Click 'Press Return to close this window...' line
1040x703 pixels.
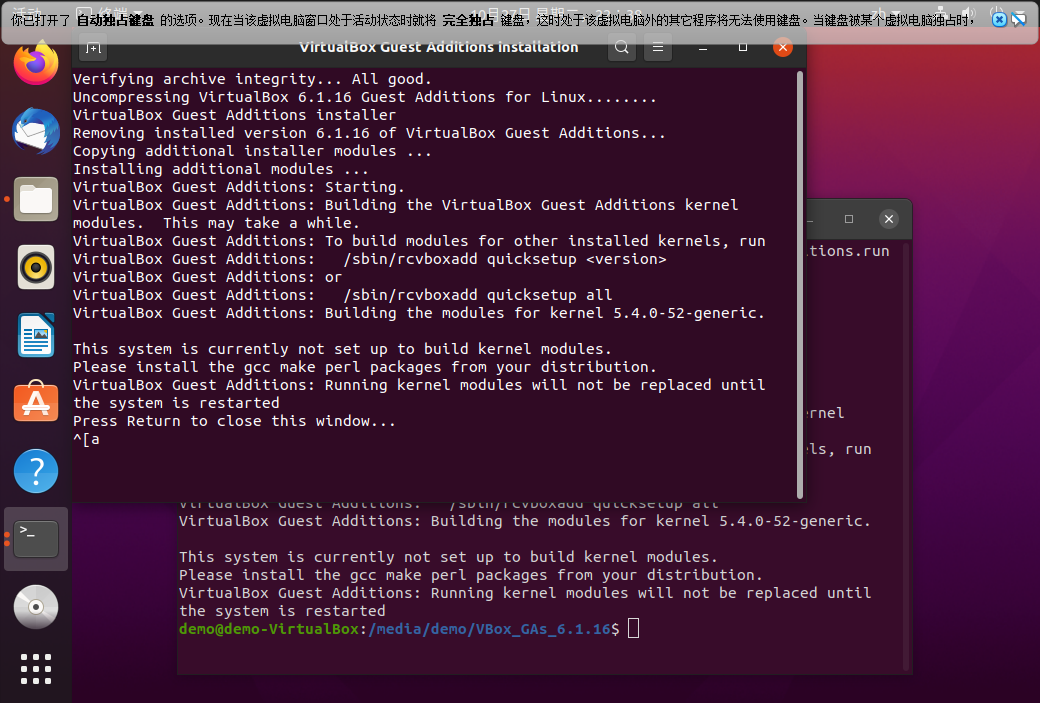(x=234, y=421)
